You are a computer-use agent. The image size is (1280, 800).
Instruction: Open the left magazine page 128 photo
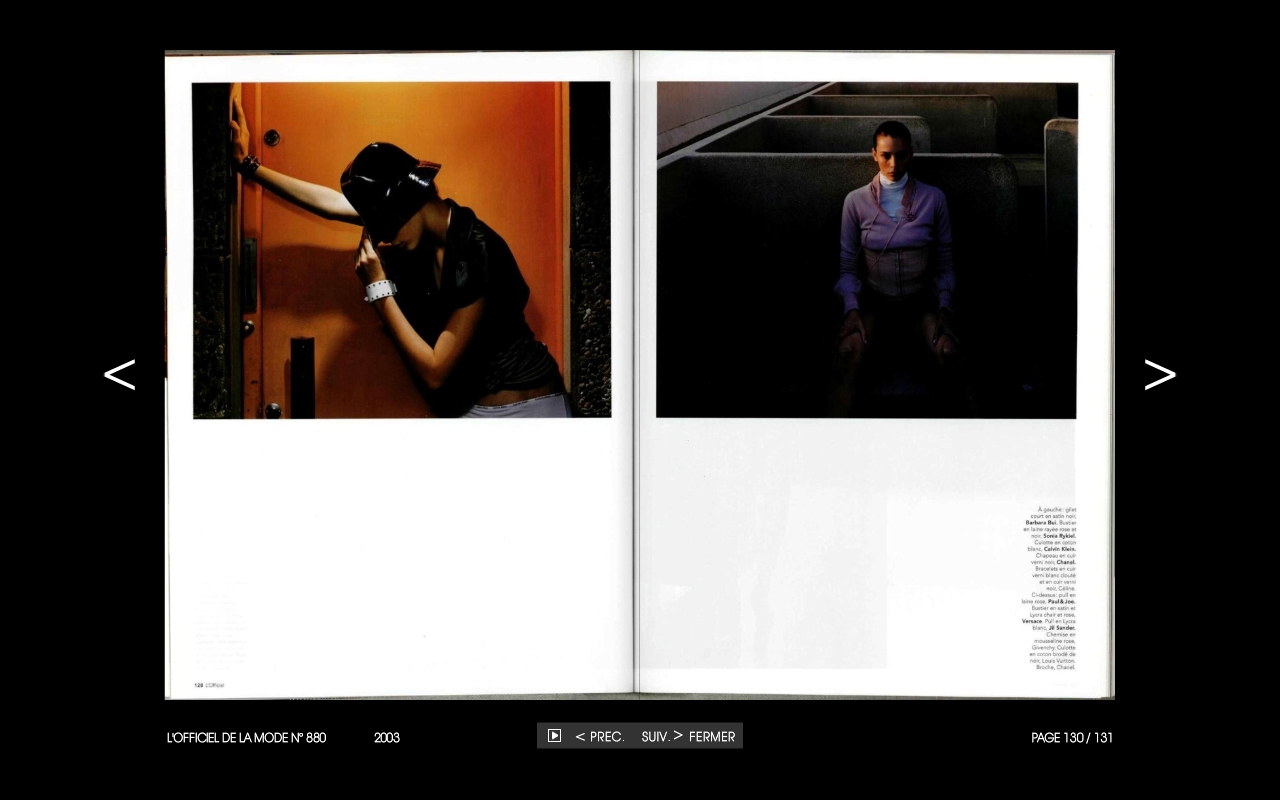point(402,250)
